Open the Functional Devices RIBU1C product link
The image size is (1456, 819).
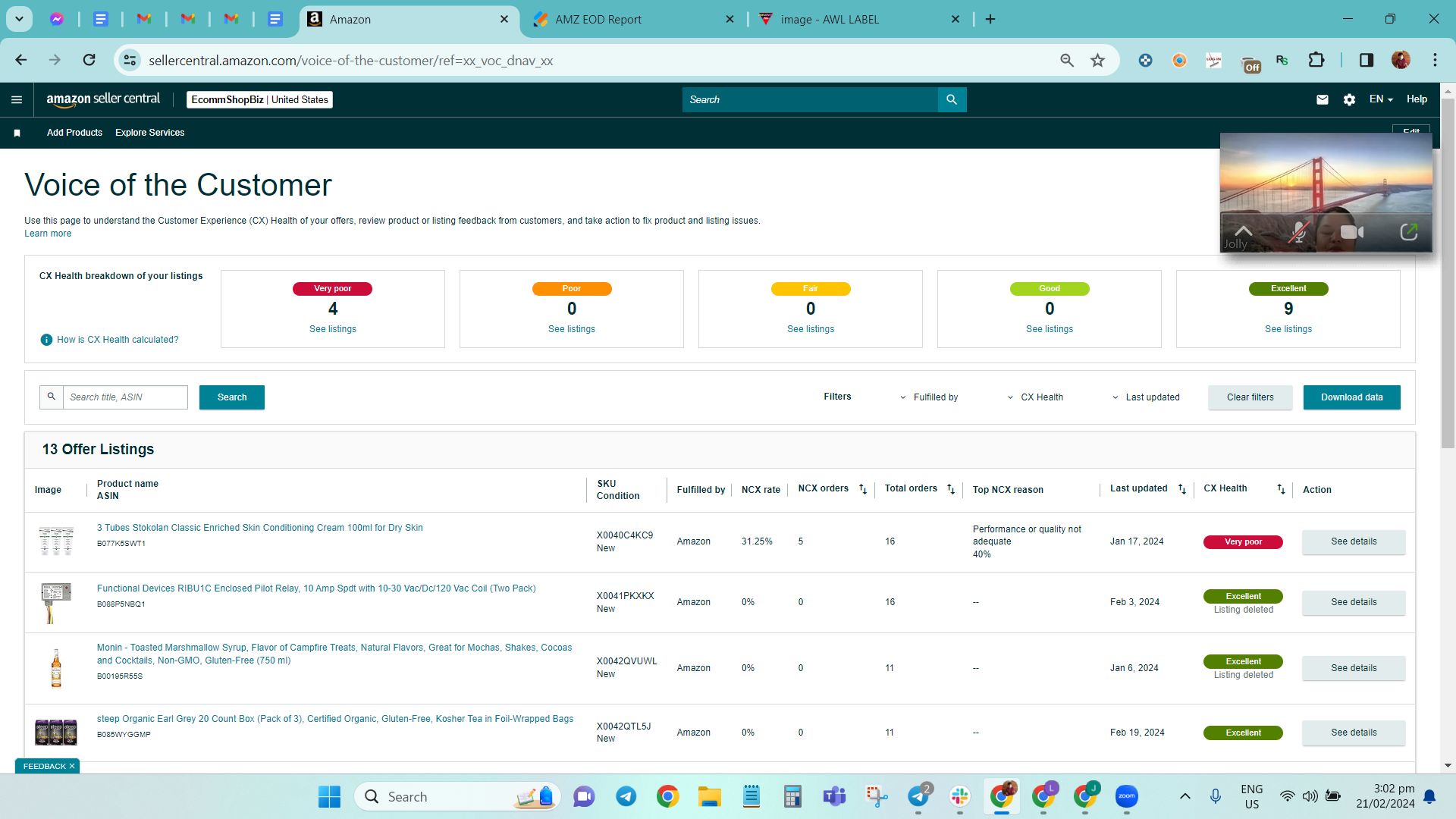click(x=316, y=588)
